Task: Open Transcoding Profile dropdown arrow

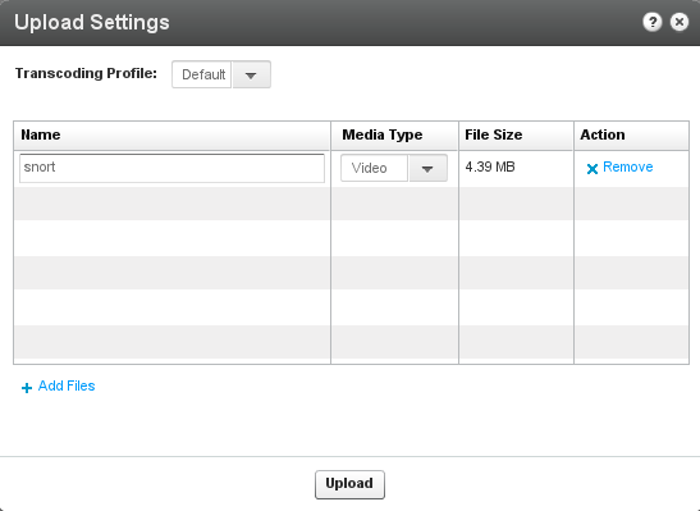Action: tap(251, 75)
